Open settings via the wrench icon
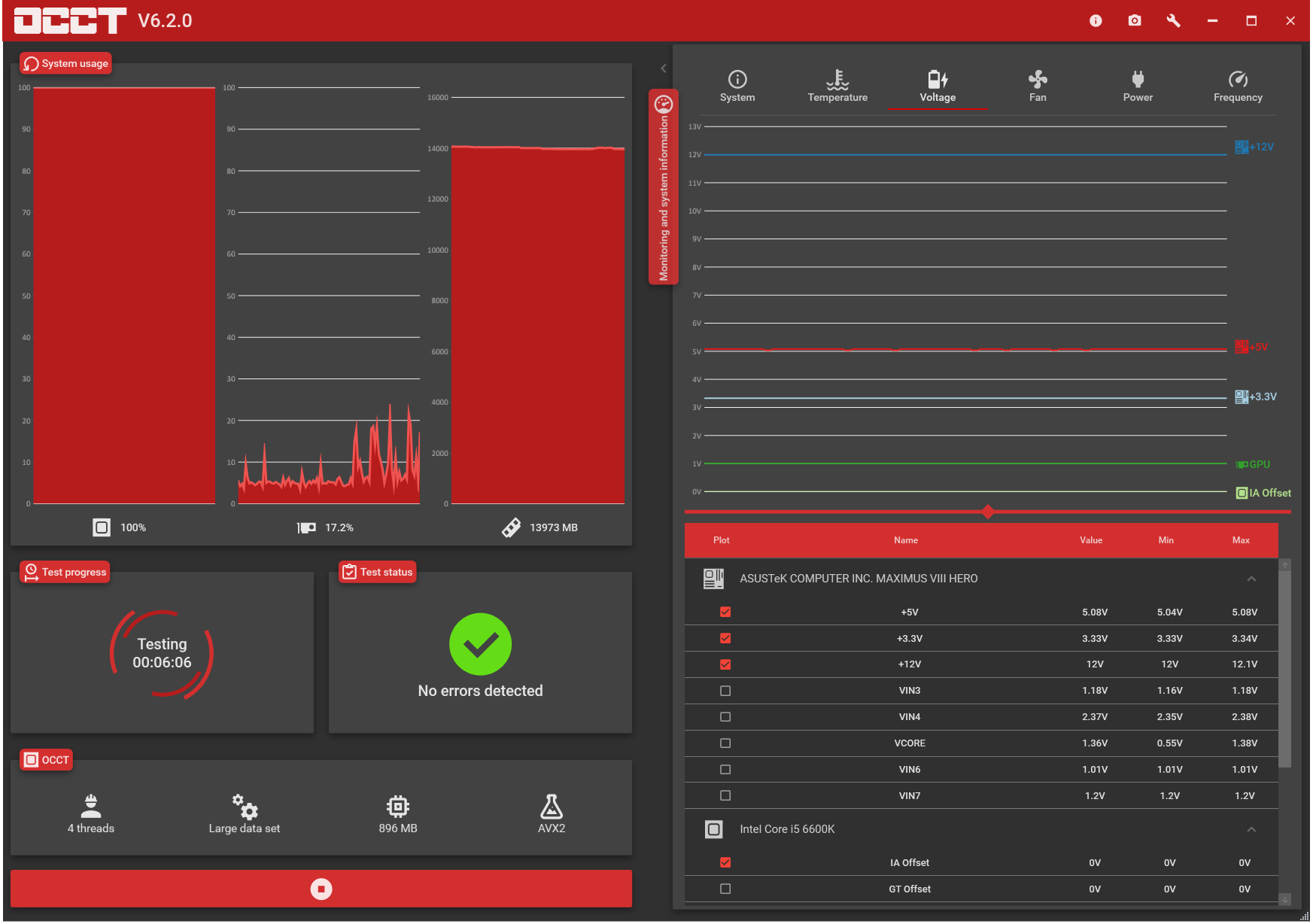Image resolution: width=1313 pixels, height=924 pixels. 1173,21
